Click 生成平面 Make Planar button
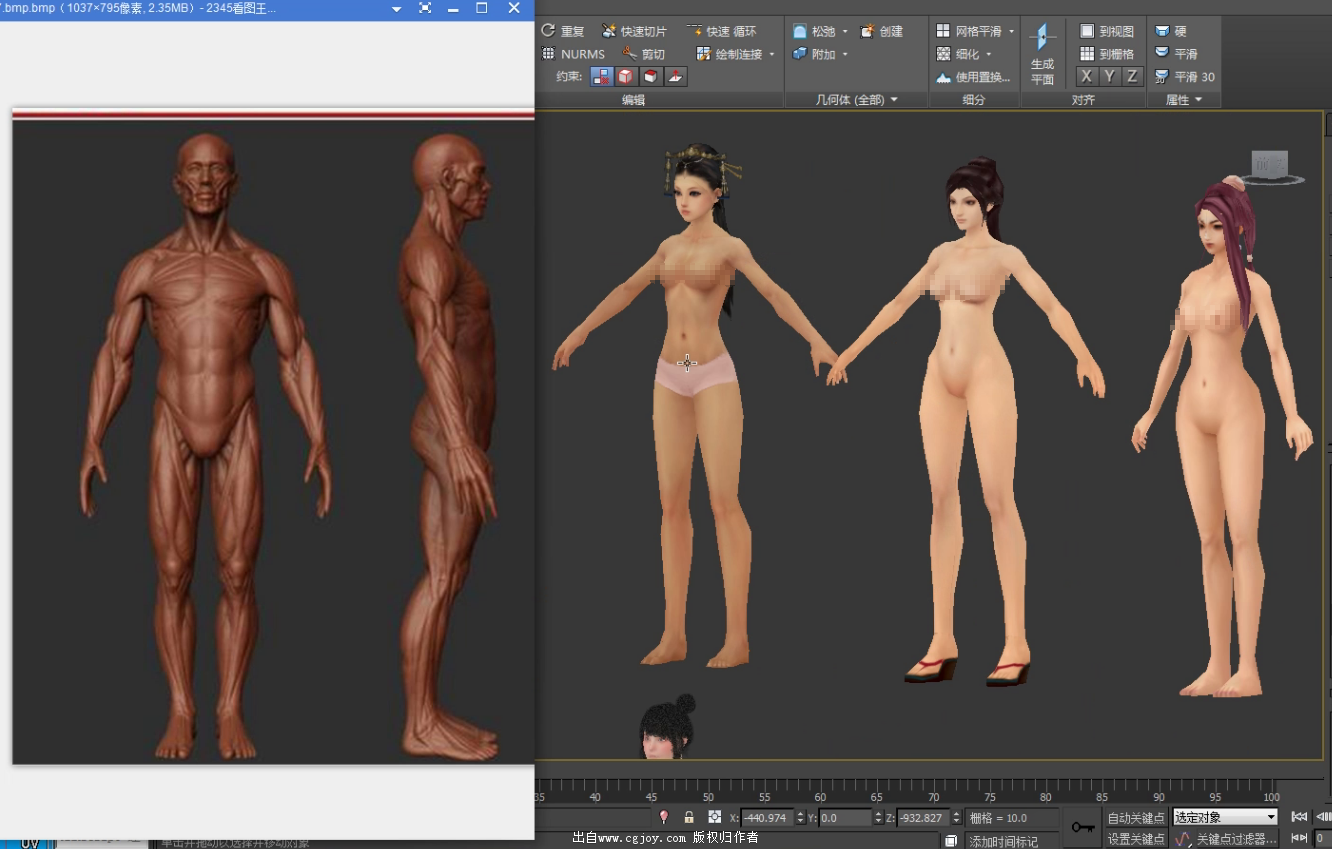The image size is (1332, 849). pyautogui.click(x=1042, y=55)
